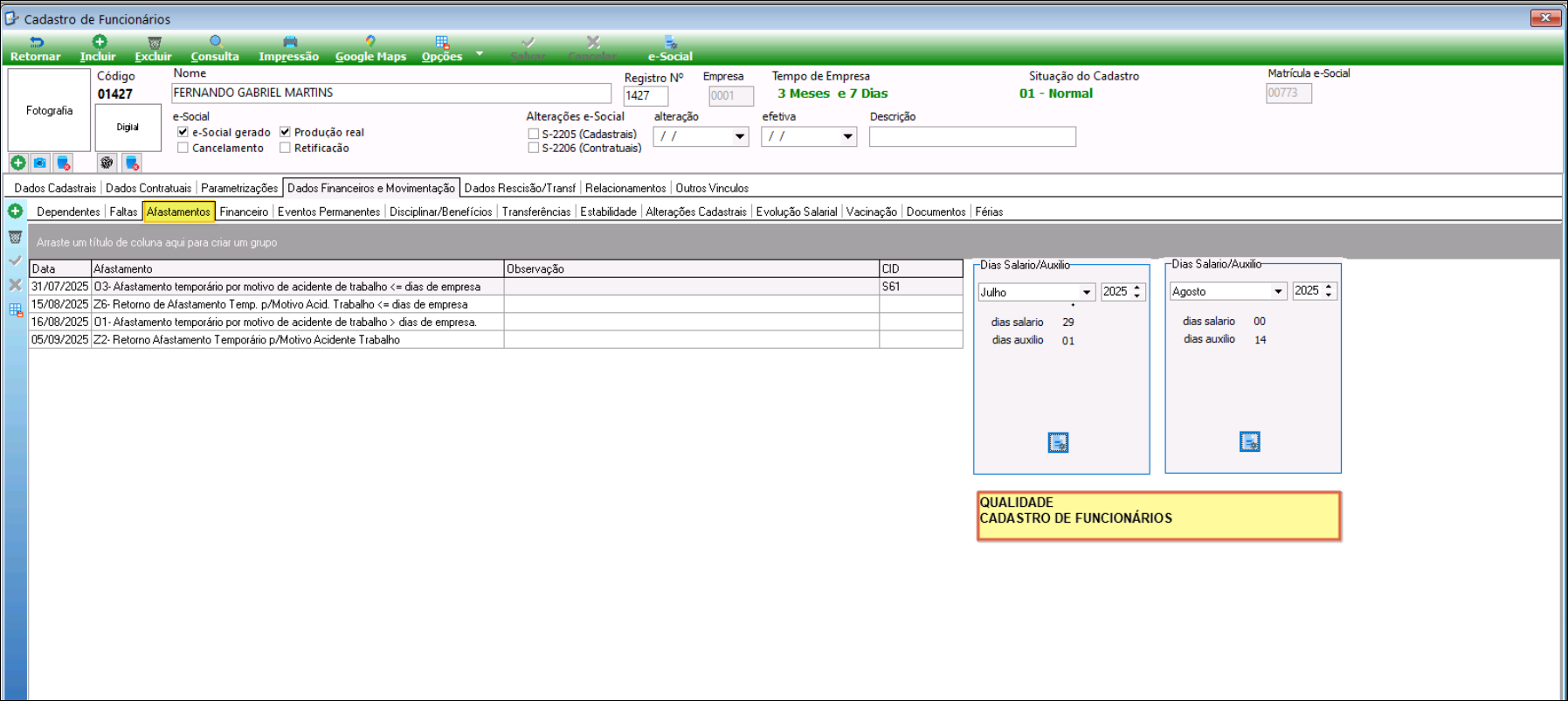Click the trash icon in left sidebar
Image resolution: width=1568 pixels, height=701 pixels.
click(15, 237)
